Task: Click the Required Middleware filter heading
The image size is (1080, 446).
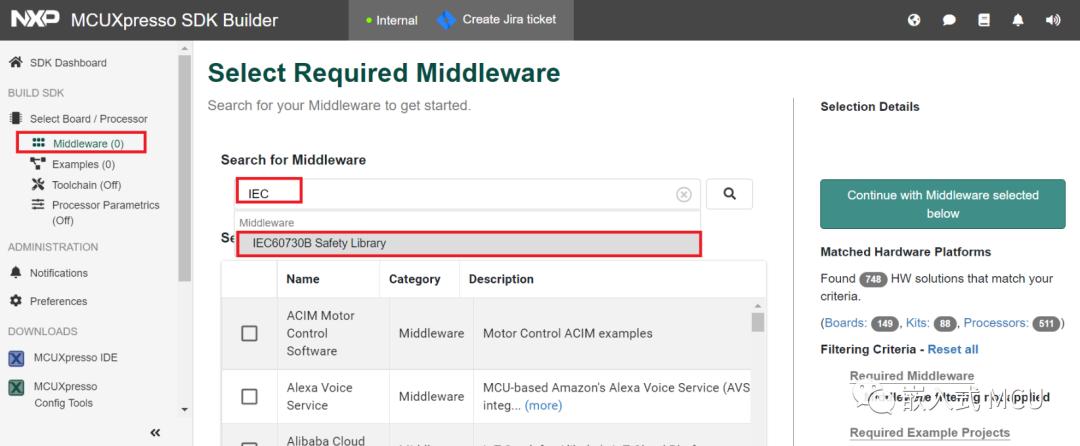Action: click(x=912, y=376)
